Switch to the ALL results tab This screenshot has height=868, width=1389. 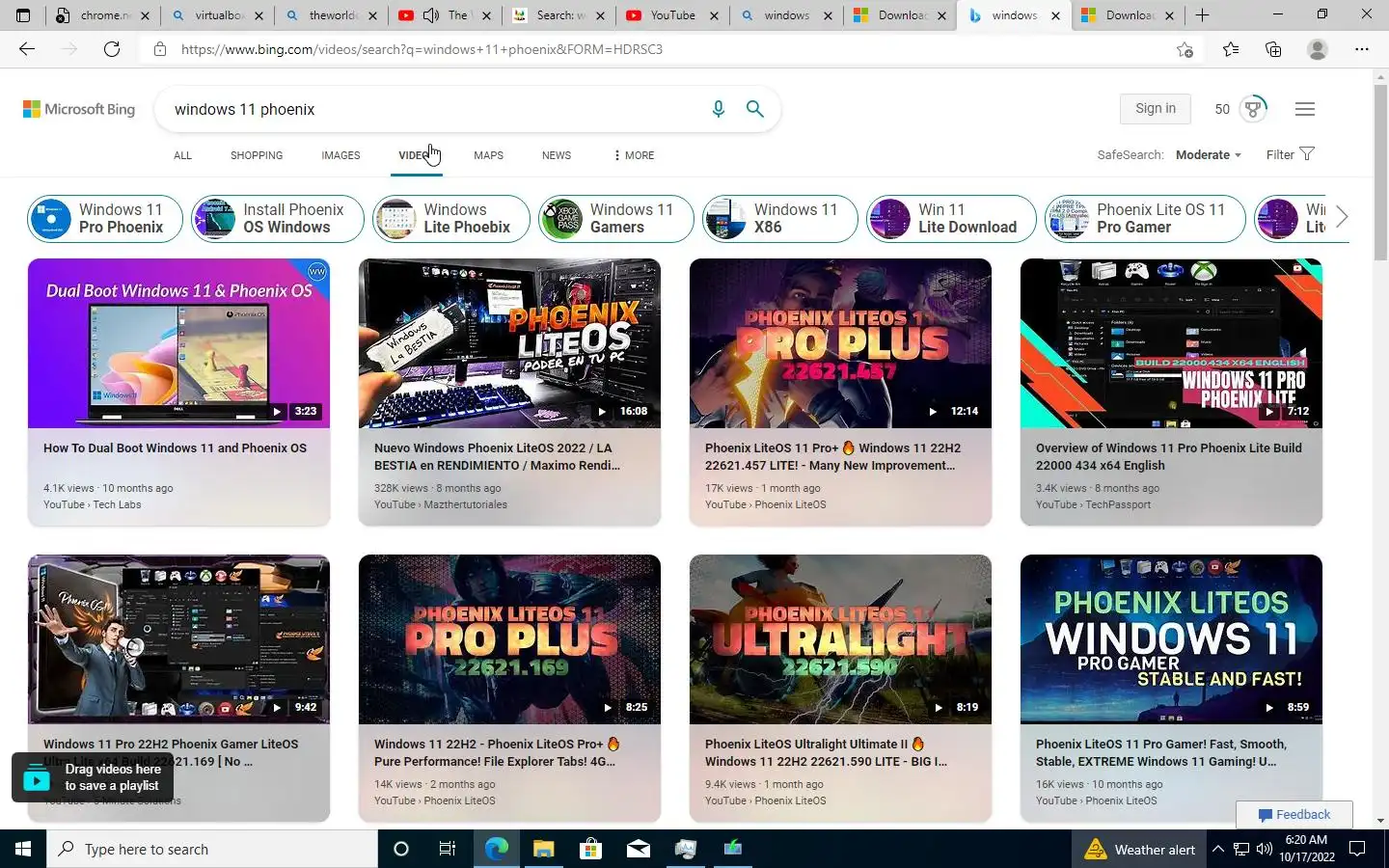[182, 155]
